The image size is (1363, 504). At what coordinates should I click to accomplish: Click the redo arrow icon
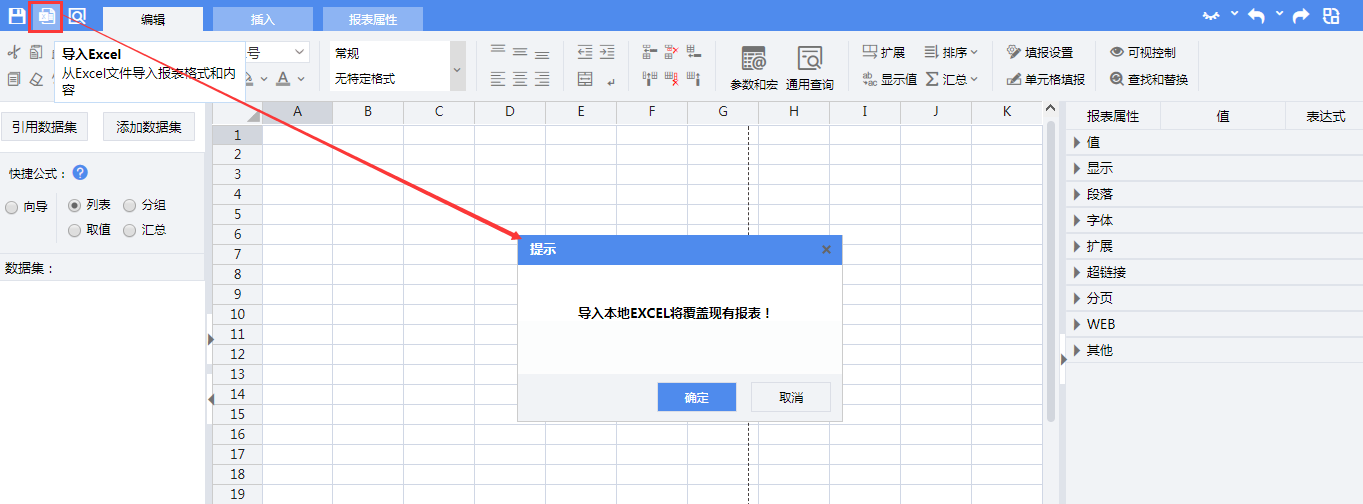point(1301,16)
